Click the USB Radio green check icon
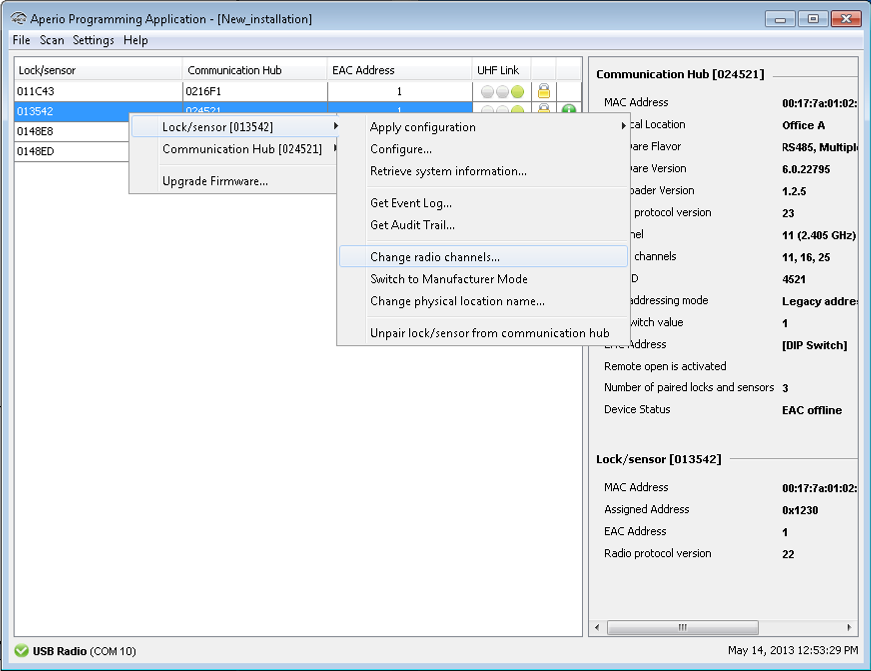Screen dimensions: 871x671 pyautogui.click(x=21, y=650)
